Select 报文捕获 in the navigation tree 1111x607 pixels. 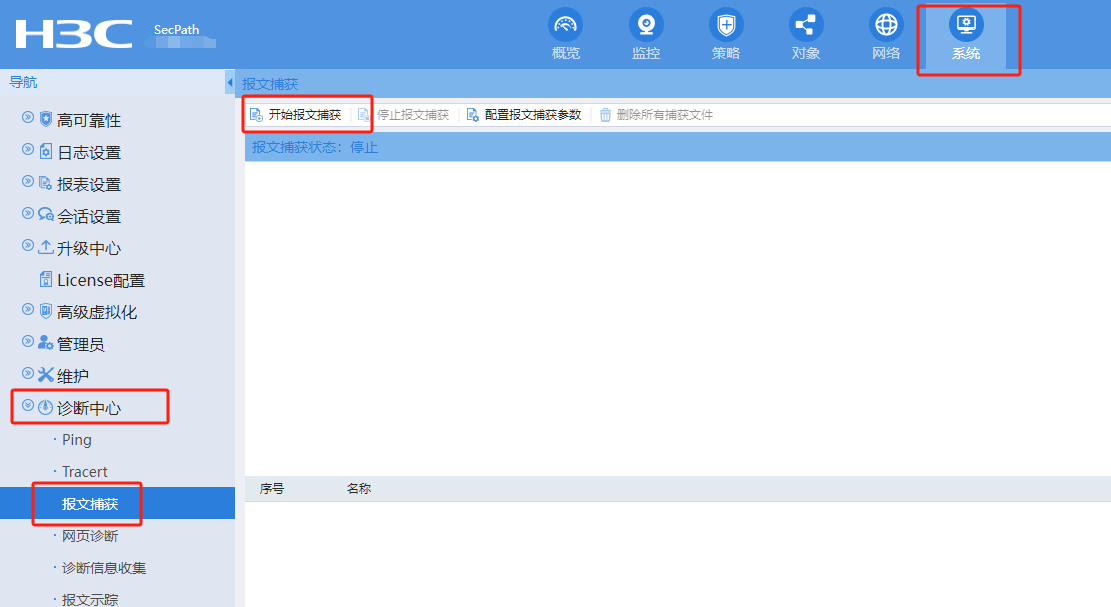click(90, 504)
